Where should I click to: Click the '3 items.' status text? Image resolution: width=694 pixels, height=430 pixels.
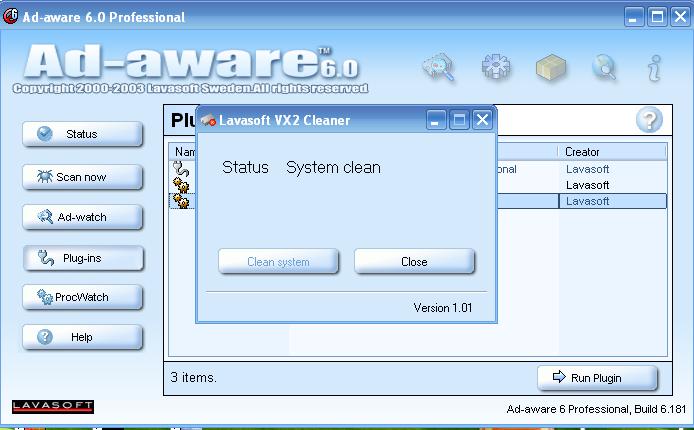193,377
